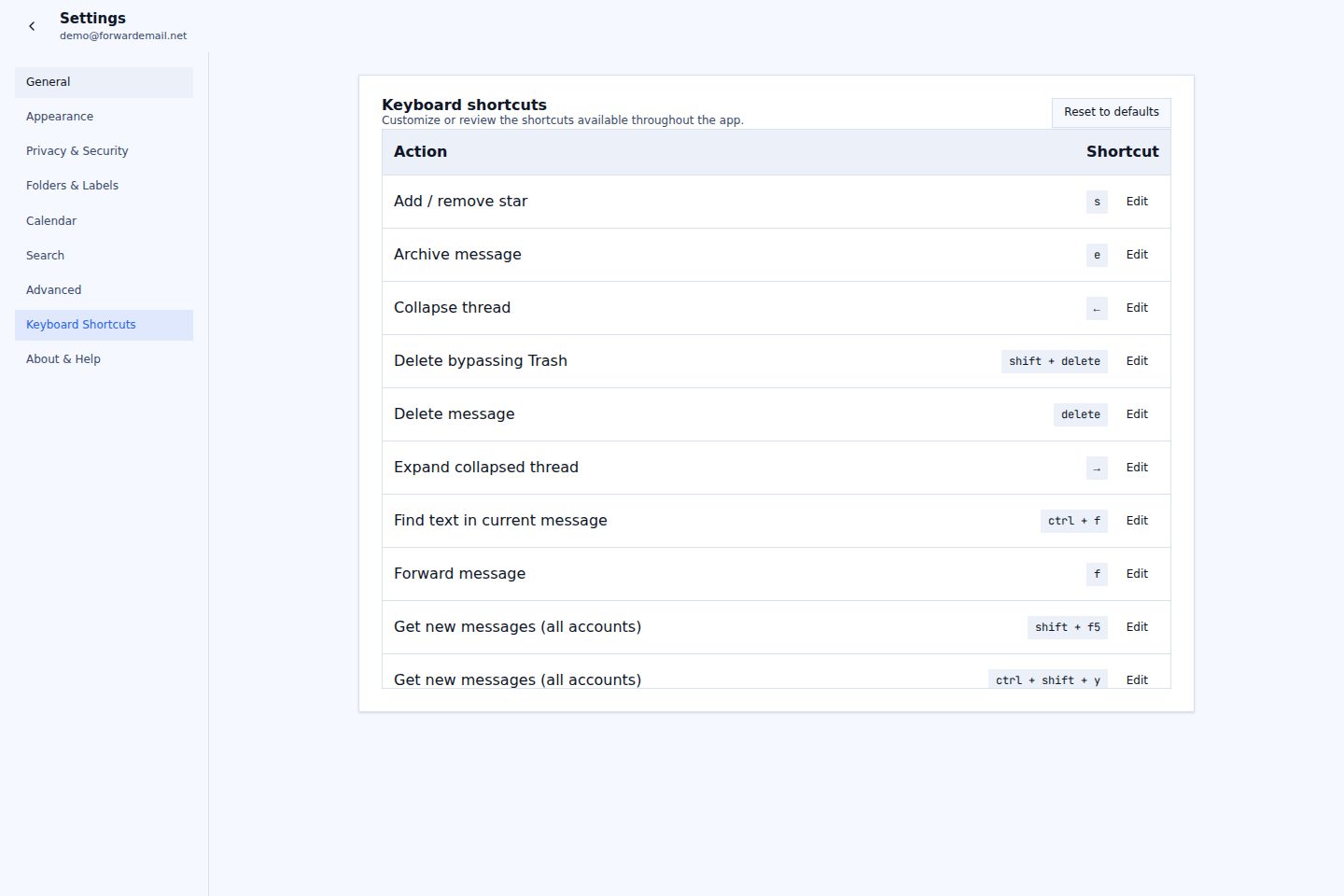Open the Search settings section
This screenshot has height=896, width=1344.
[x=104, y=256]
